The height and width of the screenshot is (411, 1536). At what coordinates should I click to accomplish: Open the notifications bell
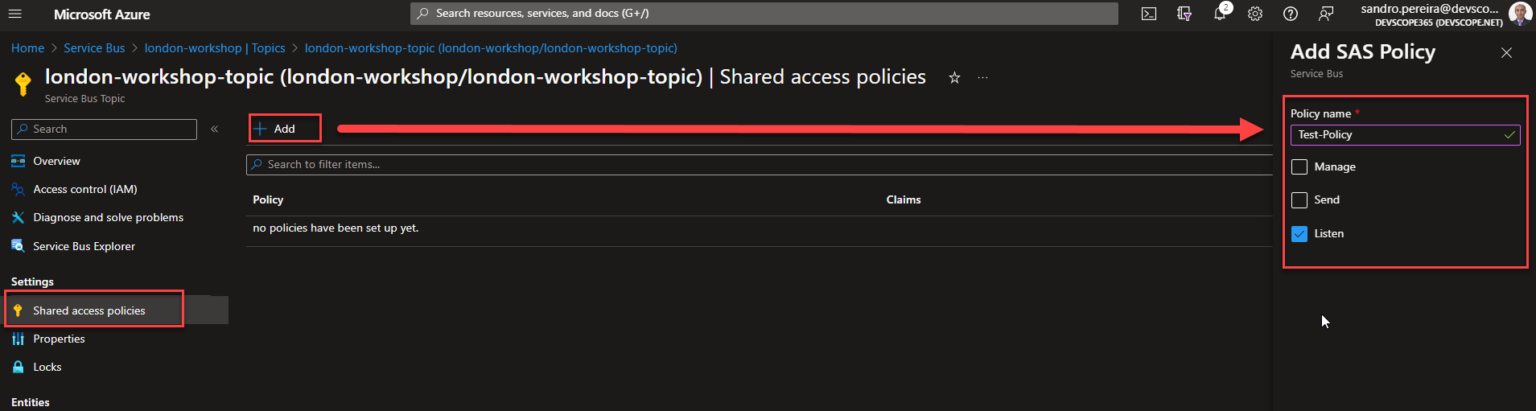tap(1220, 14)
